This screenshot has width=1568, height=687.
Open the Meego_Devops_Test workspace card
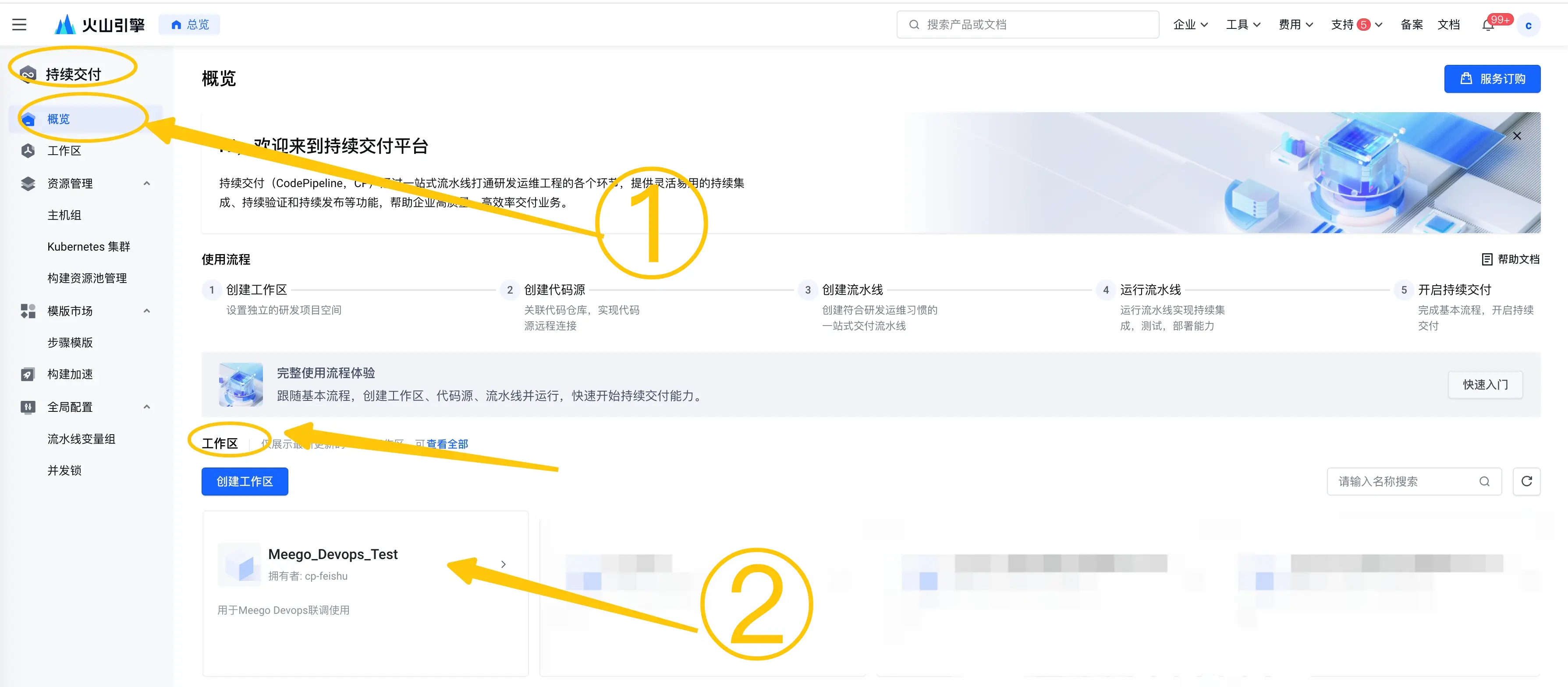pyautogui.click(x=365, y=593)
